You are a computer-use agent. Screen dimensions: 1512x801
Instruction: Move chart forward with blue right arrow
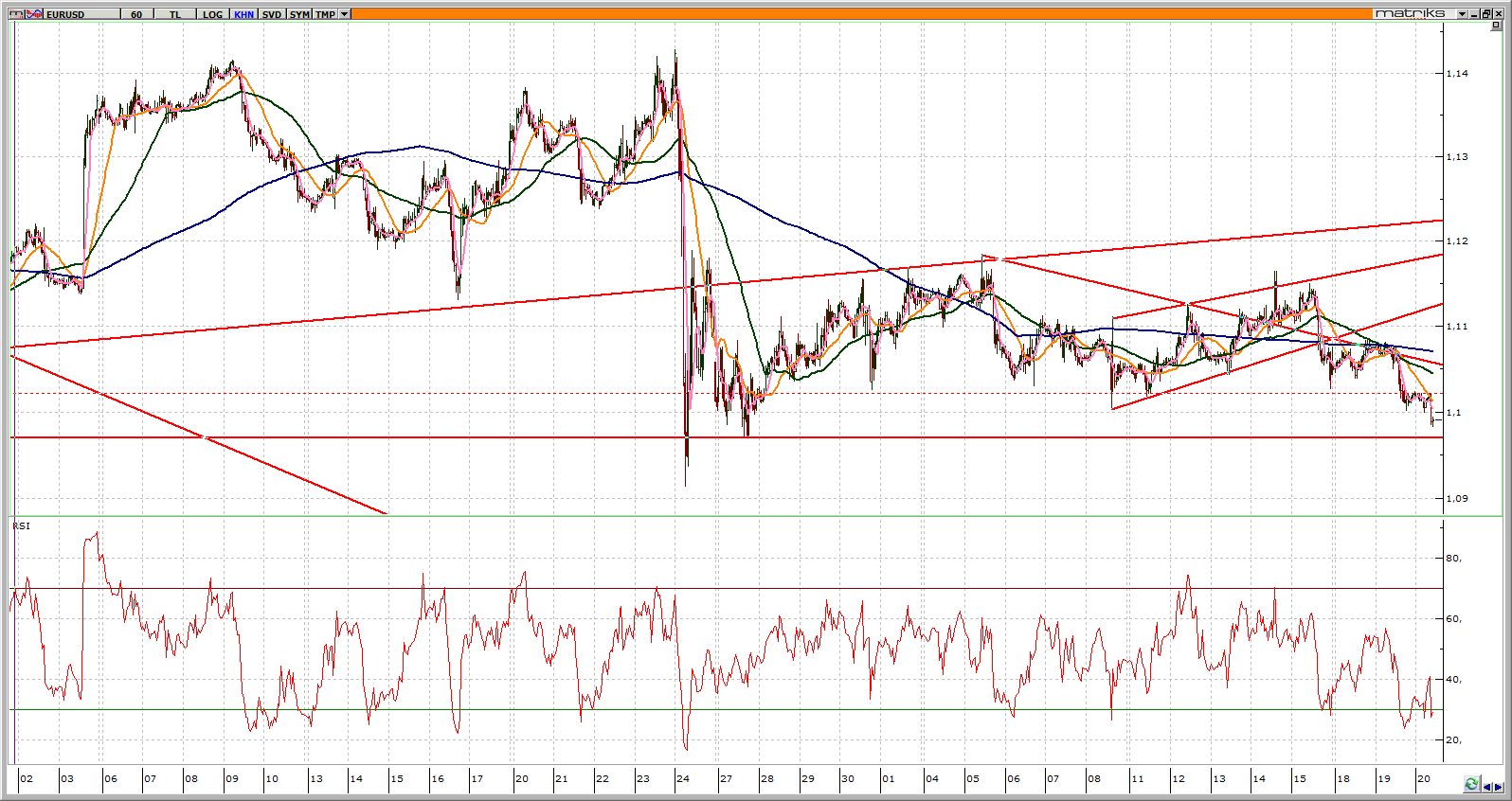[x=1499, y=787]
